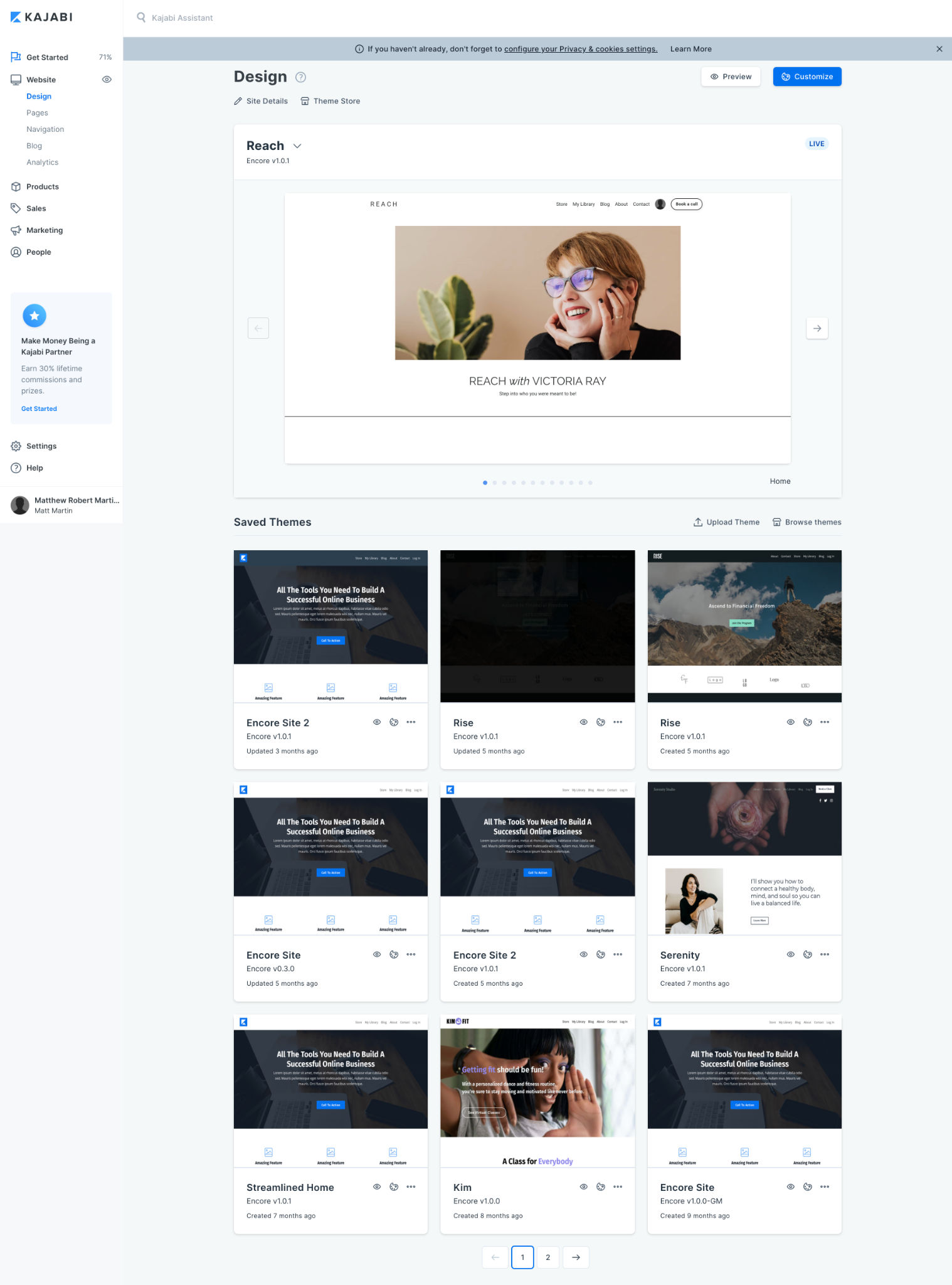
Task: Open Matthew Robert Martin account menu
Action: [x=61, y=505]
